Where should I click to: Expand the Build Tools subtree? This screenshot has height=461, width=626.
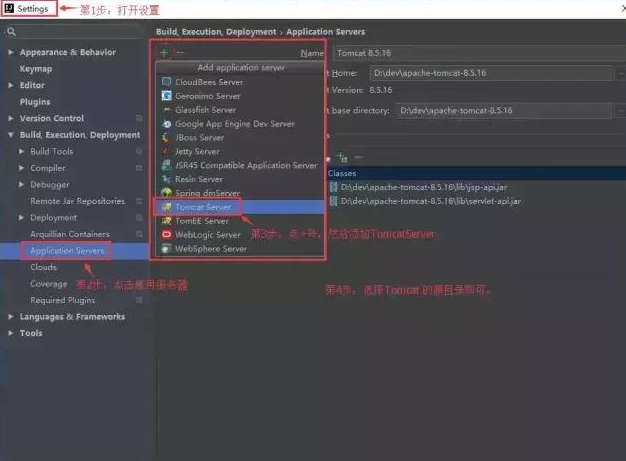click(22, 152)
